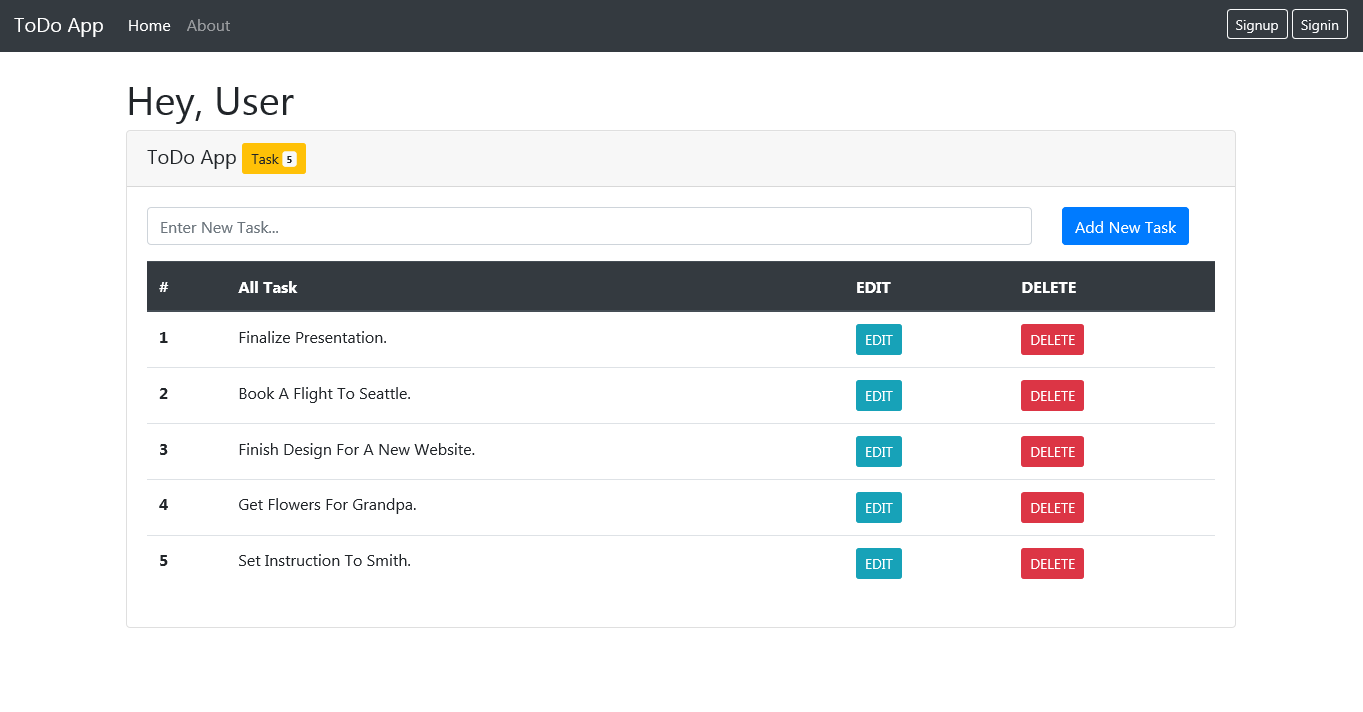1363x712 pixels.
Task: Click the Signin button
Action: [1320, 25]
